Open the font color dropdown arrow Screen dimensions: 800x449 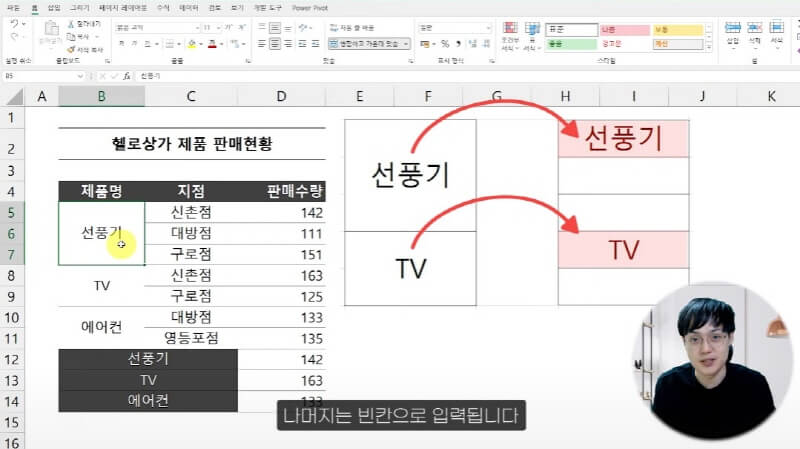coord(221,44)
